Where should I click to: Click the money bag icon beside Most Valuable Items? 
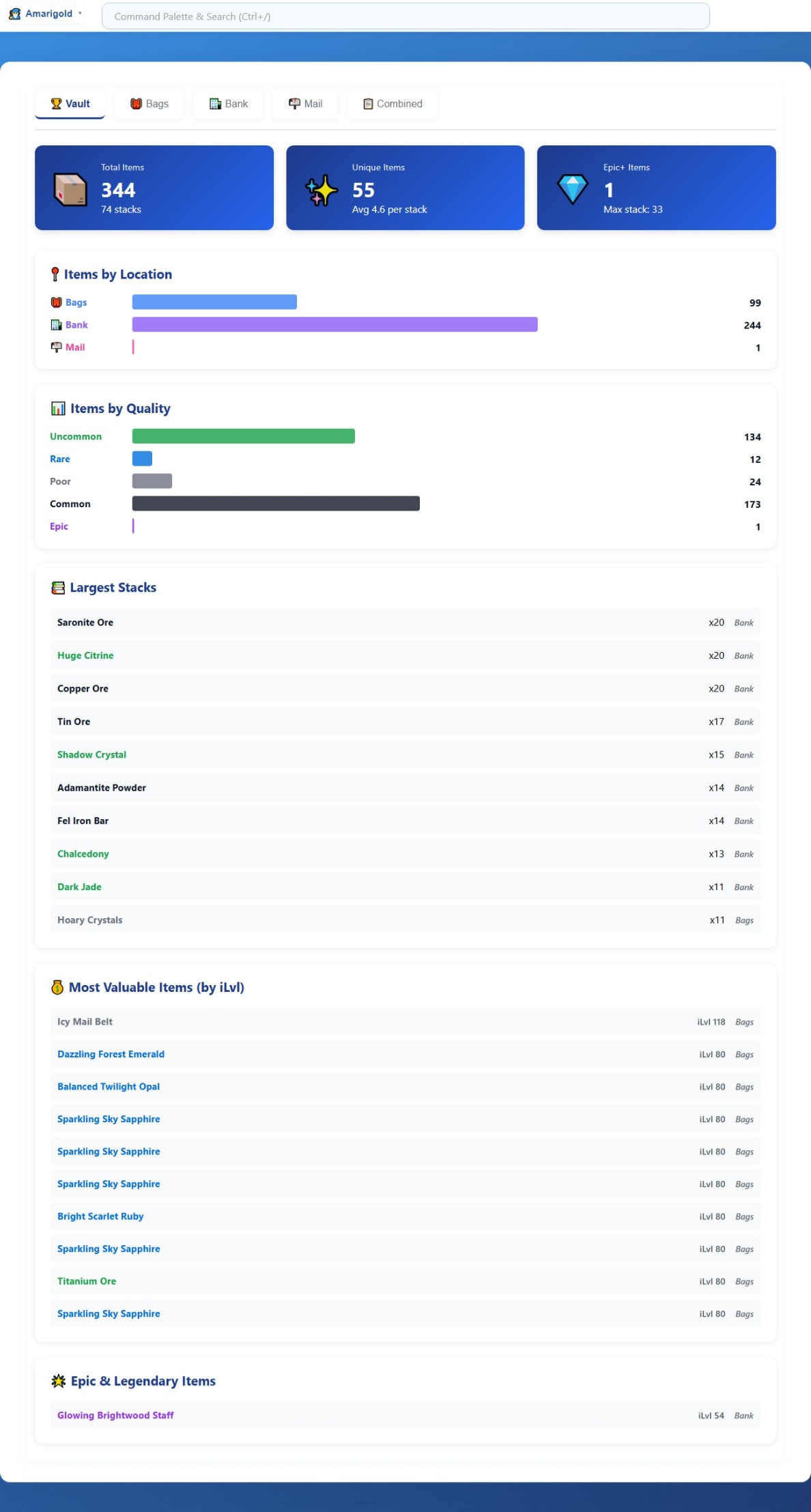57,987
